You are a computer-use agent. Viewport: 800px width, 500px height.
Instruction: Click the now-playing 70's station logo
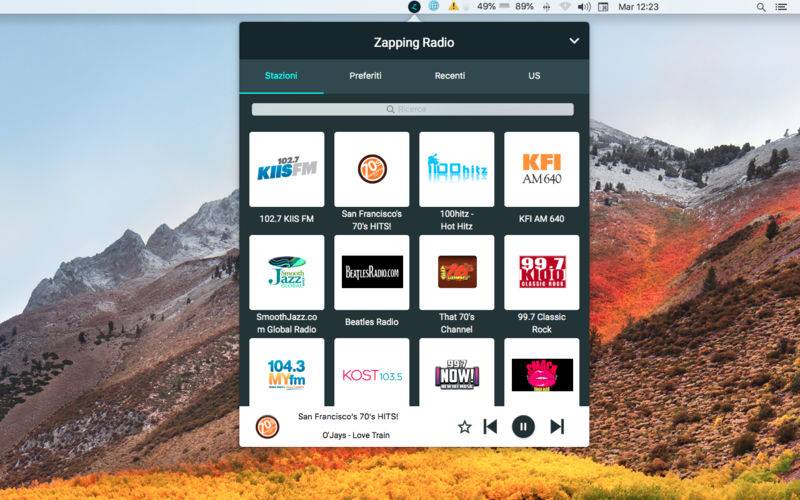click(x=267, y=427)
